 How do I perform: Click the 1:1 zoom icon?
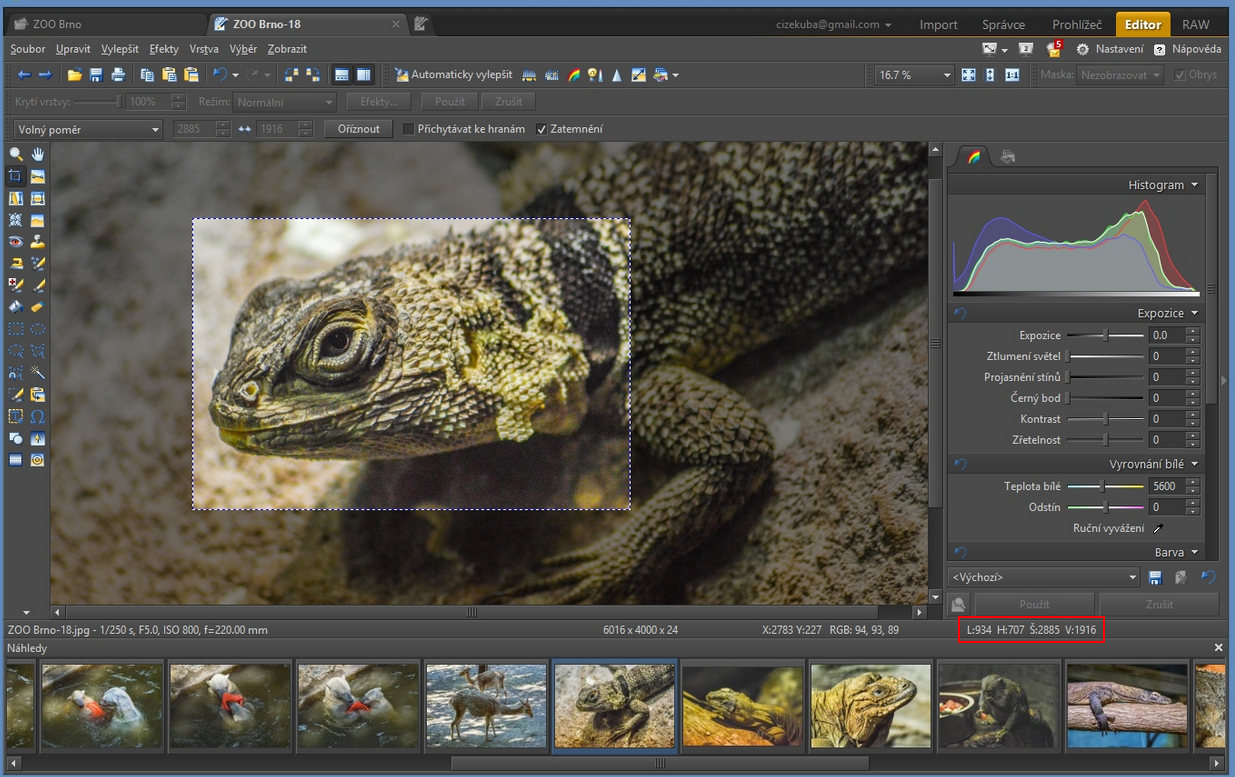[x=1012, y=75]
